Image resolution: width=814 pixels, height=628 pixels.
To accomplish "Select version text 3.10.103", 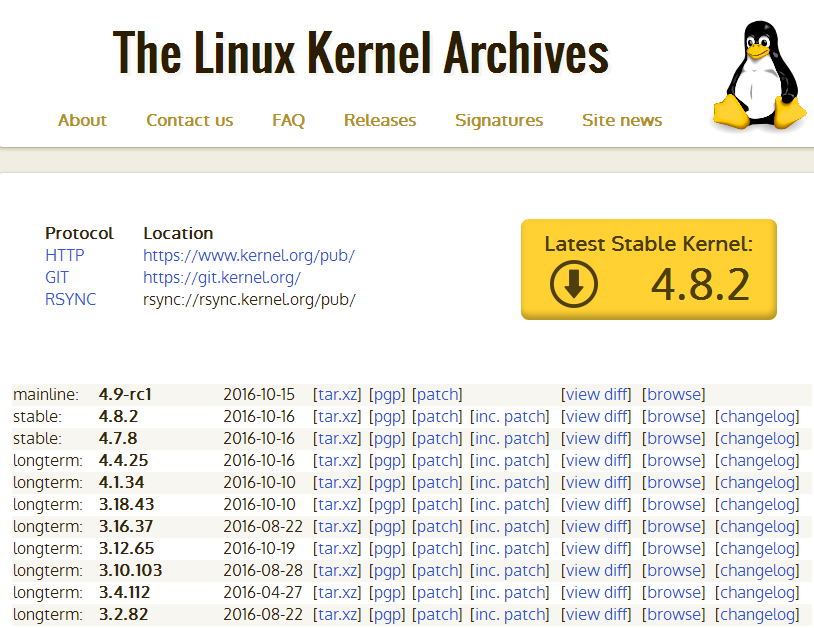I will (x=131, y=570).
